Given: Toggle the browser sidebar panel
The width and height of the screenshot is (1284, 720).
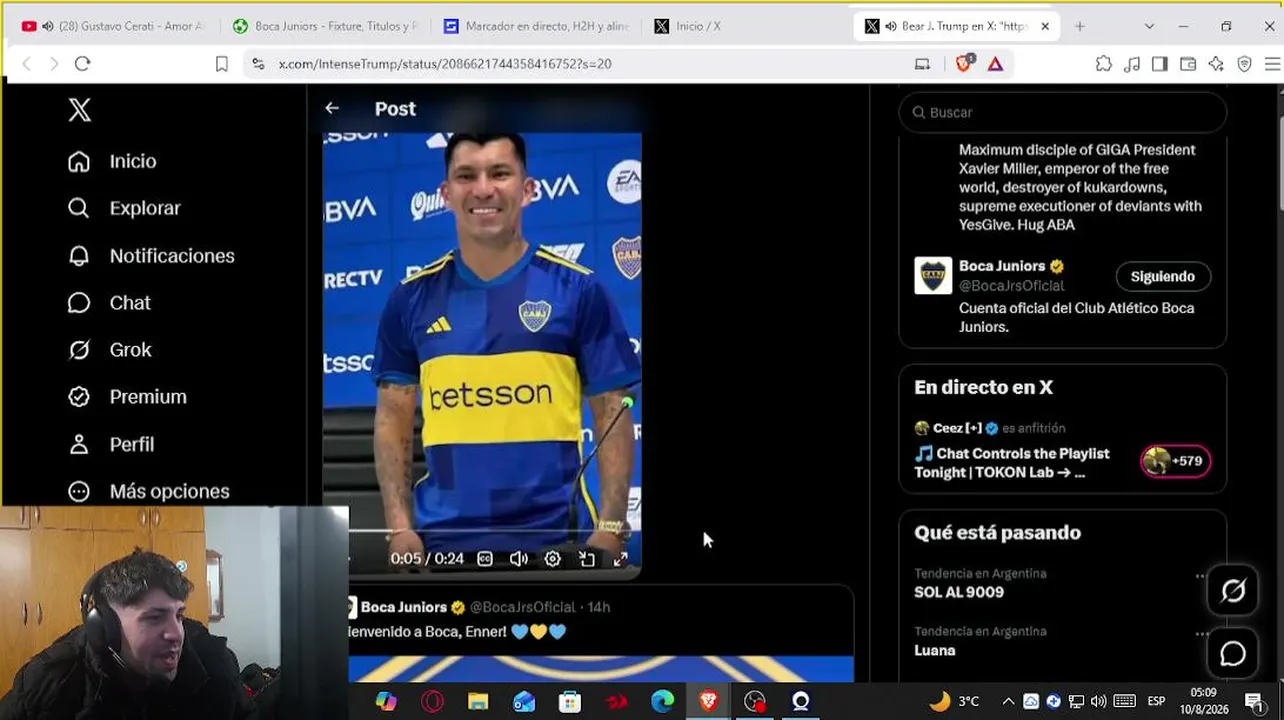Looking at the screenshot, I should tap(1160, 64).
